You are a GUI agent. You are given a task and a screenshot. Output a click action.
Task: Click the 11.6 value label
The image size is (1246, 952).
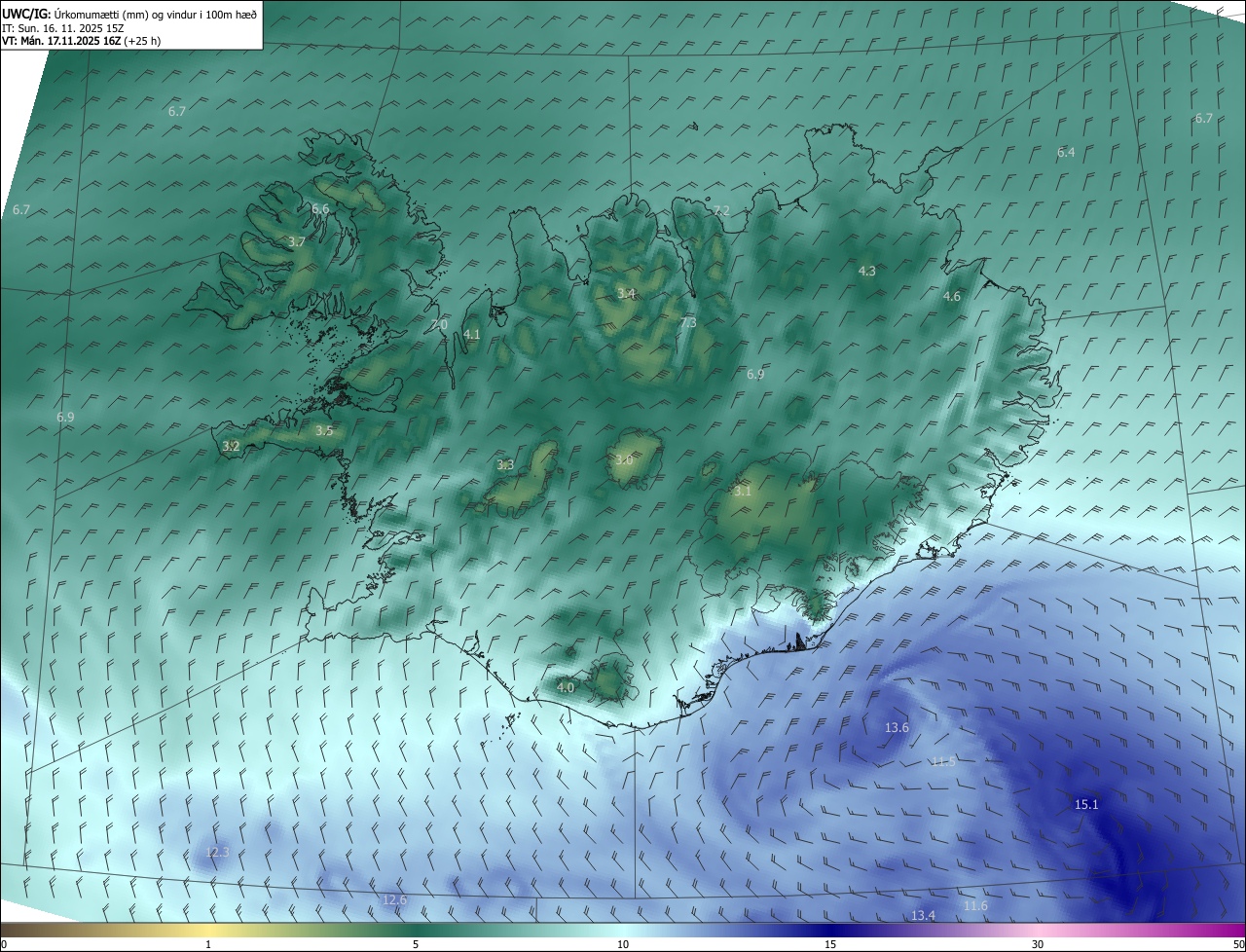coord(975,905)
